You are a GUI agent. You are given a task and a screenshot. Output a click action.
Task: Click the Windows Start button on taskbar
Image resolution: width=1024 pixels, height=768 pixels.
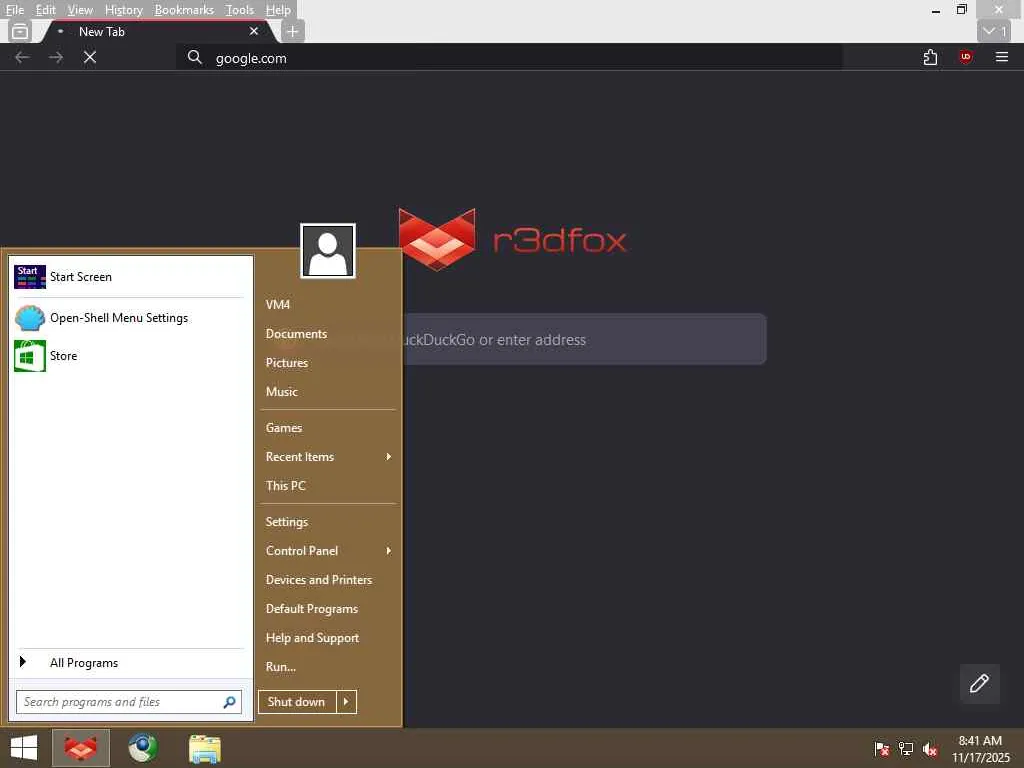[x=24, y=748]
